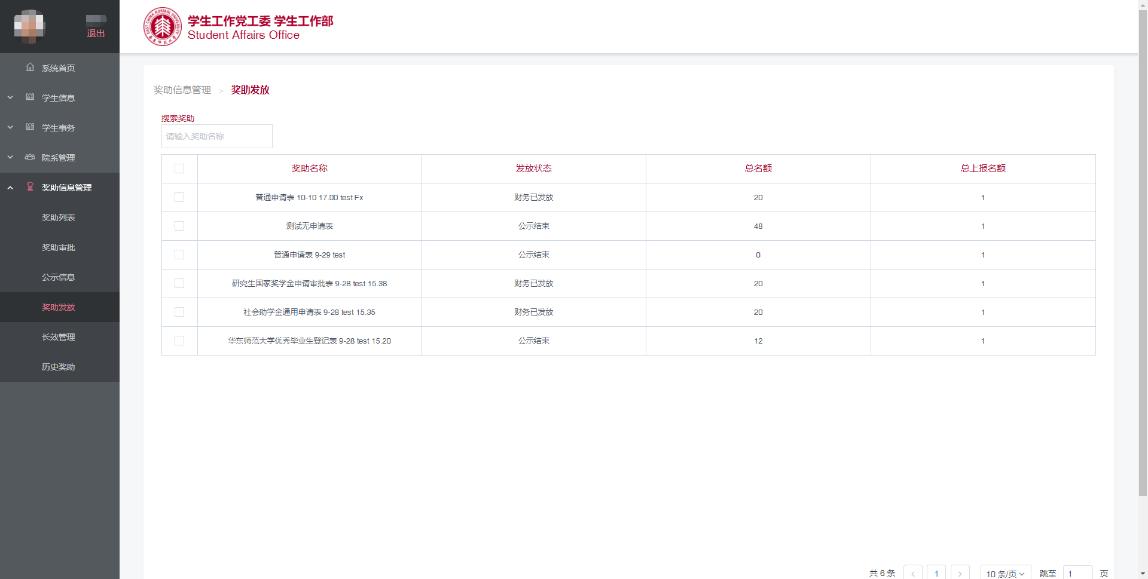Viewport: 1148px width, 579px height.
Task: Click the 学生信息 sidebar icon
Action: (x=30, y=98)
